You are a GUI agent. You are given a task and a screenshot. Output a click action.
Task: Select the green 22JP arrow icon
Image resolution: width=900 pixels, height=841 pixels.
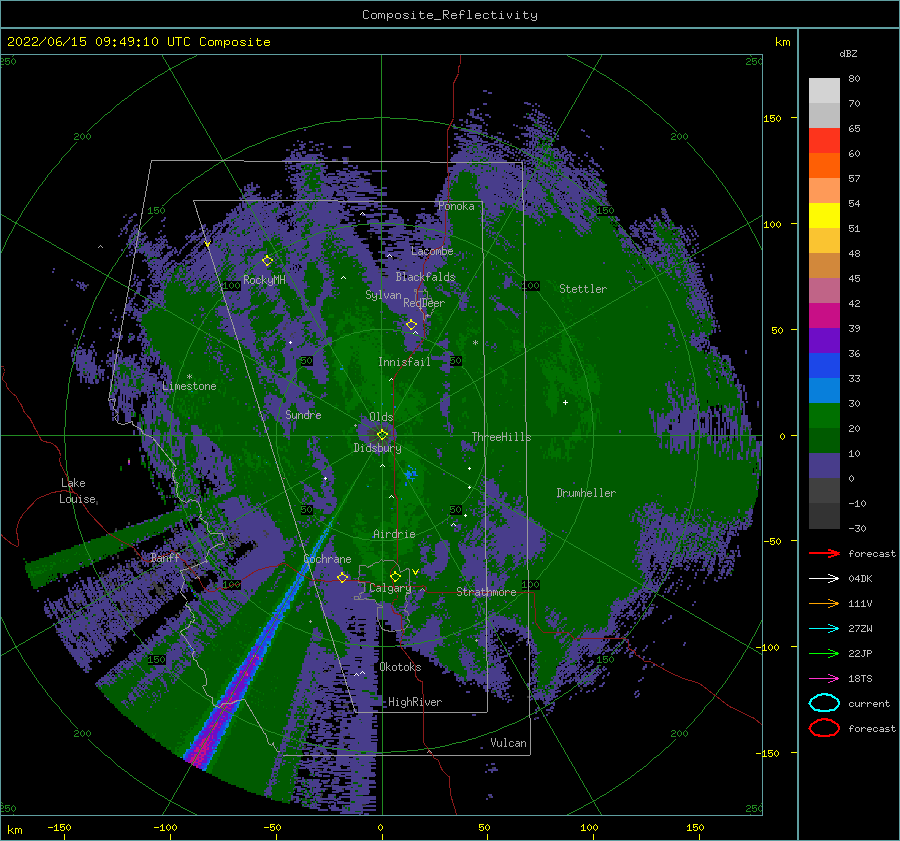pos(824,653)
